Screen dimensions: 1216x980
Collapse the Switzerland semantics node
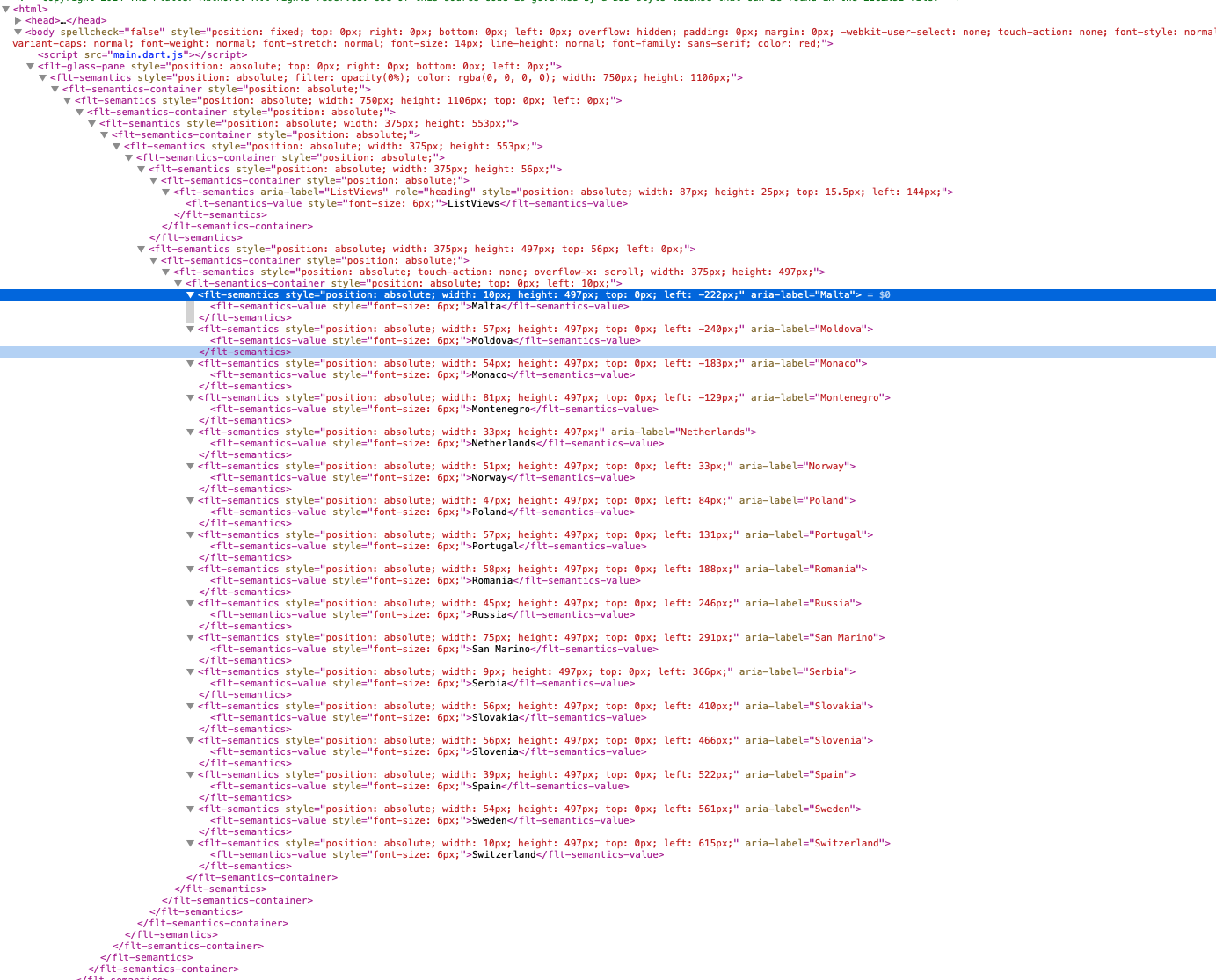point(191,843)
